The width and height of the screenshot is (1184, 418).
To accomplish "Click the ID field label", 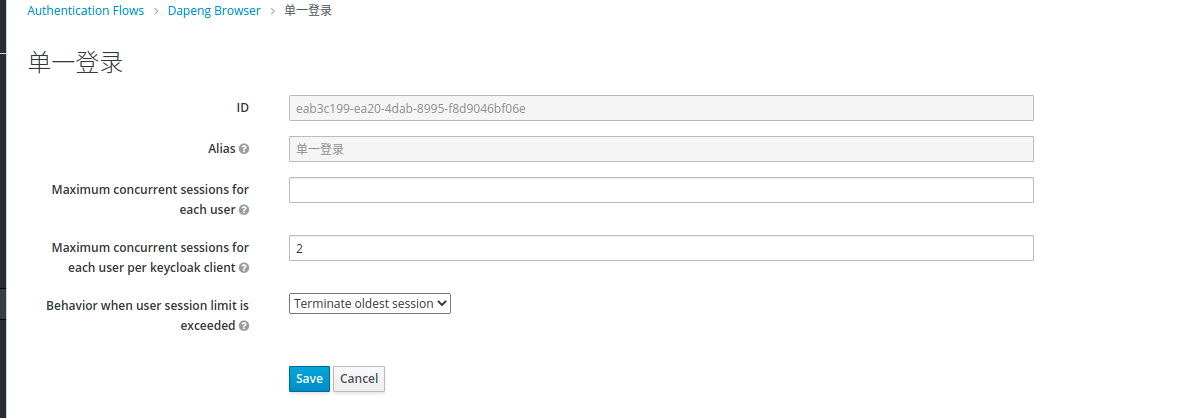I will (x=242, y=108).
